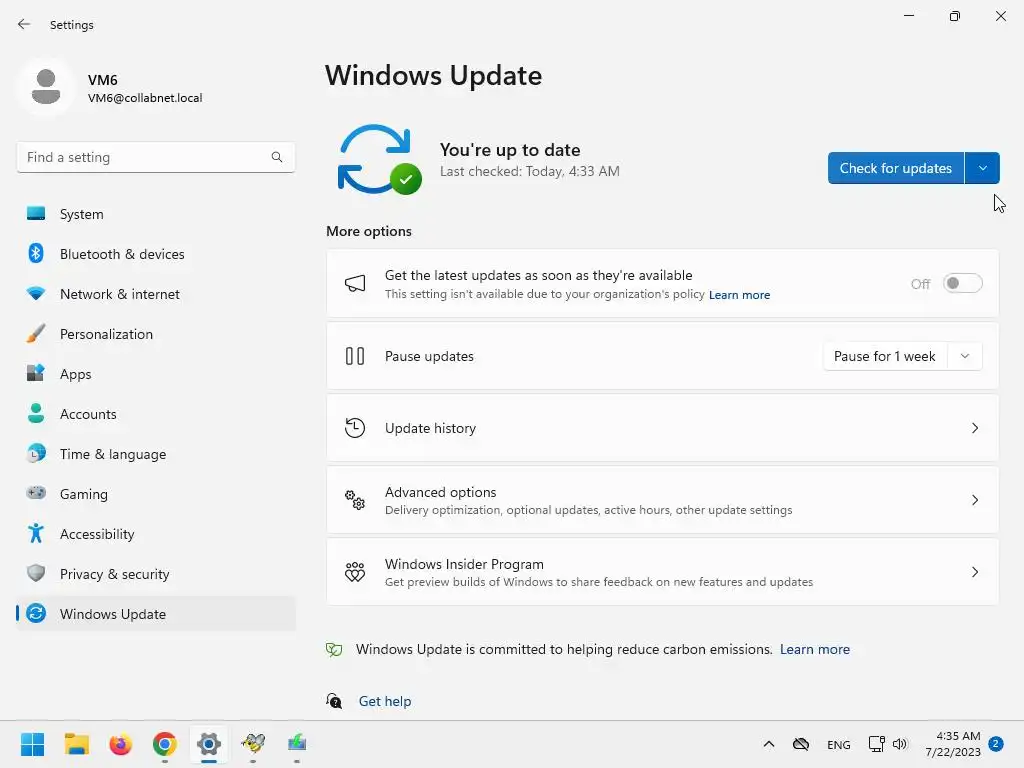Open Privacy & security page
The height and width of the screenshot is (768, 1024).
tap(156, 573)
